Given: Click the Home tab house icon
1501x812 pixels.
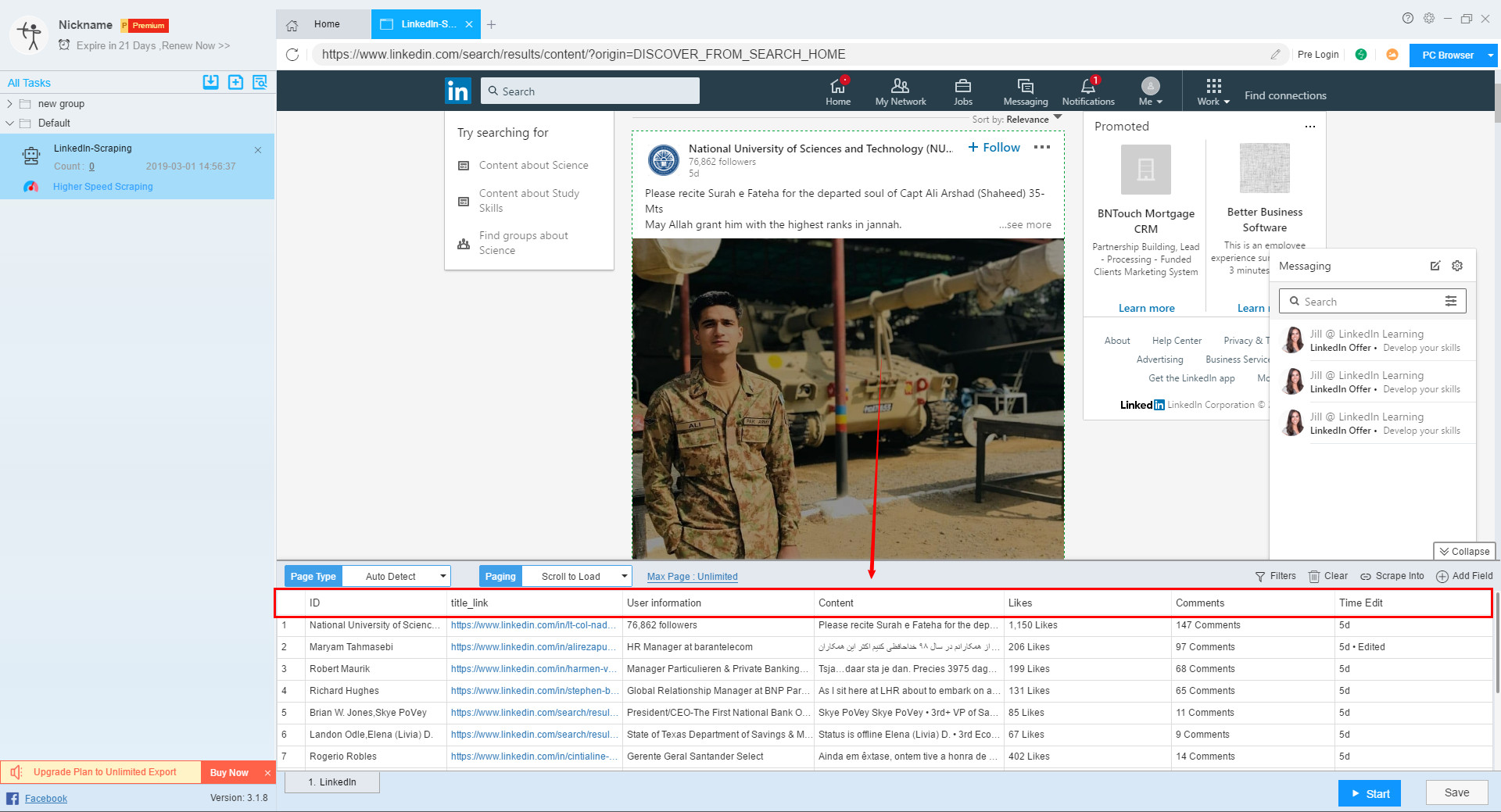Looking at the screenshot, I should (292, 25).
